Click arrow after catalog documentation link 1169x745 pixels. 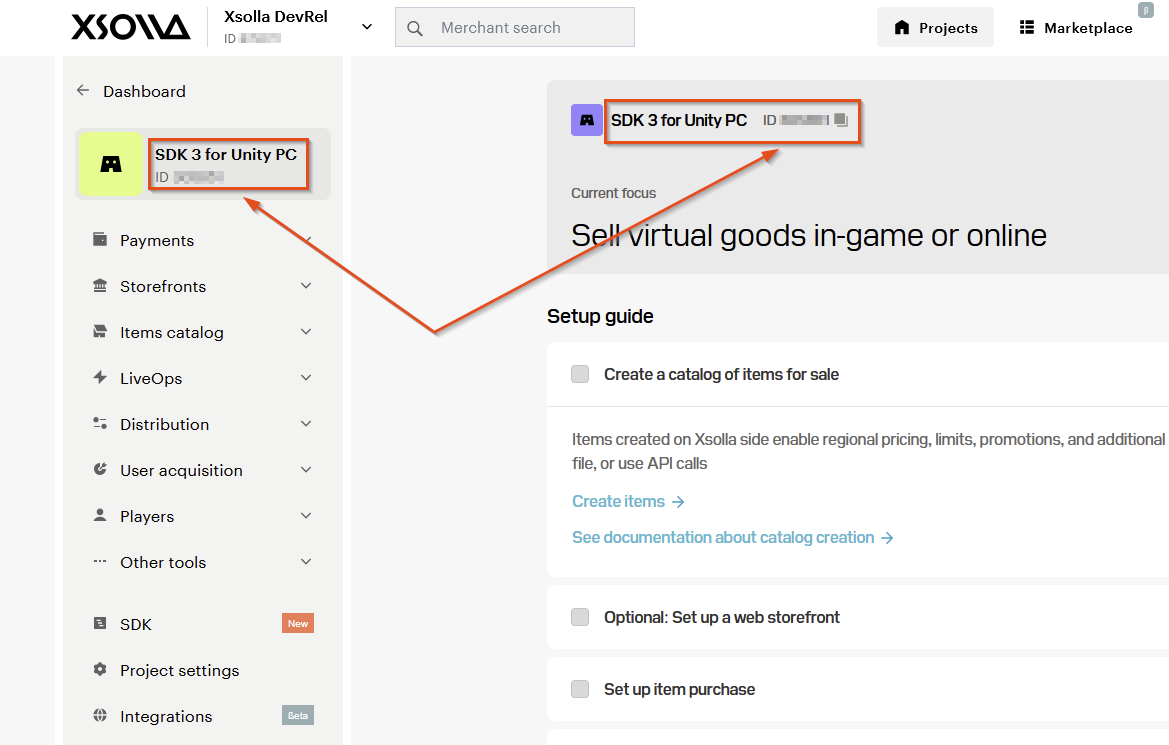coord(887,538)
